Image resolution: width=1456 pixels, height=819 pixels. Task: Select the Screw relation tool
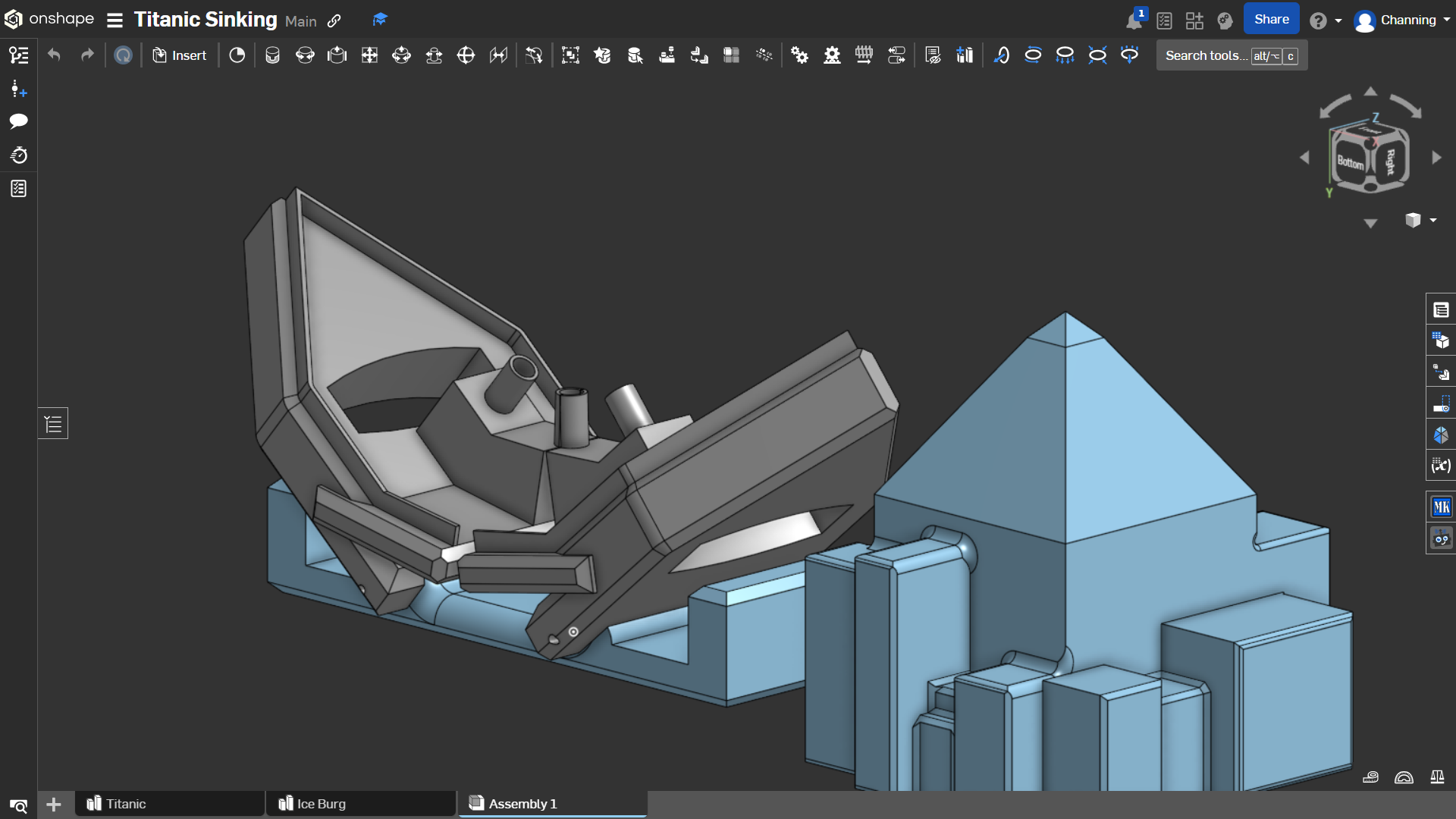(864, 55)
